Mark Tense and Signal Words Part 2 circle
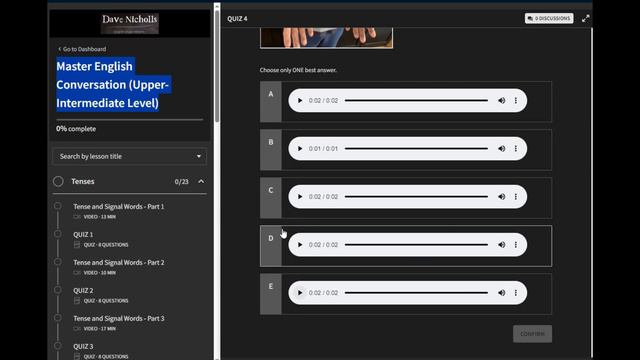640x360 pixels. tap(58, 262)
